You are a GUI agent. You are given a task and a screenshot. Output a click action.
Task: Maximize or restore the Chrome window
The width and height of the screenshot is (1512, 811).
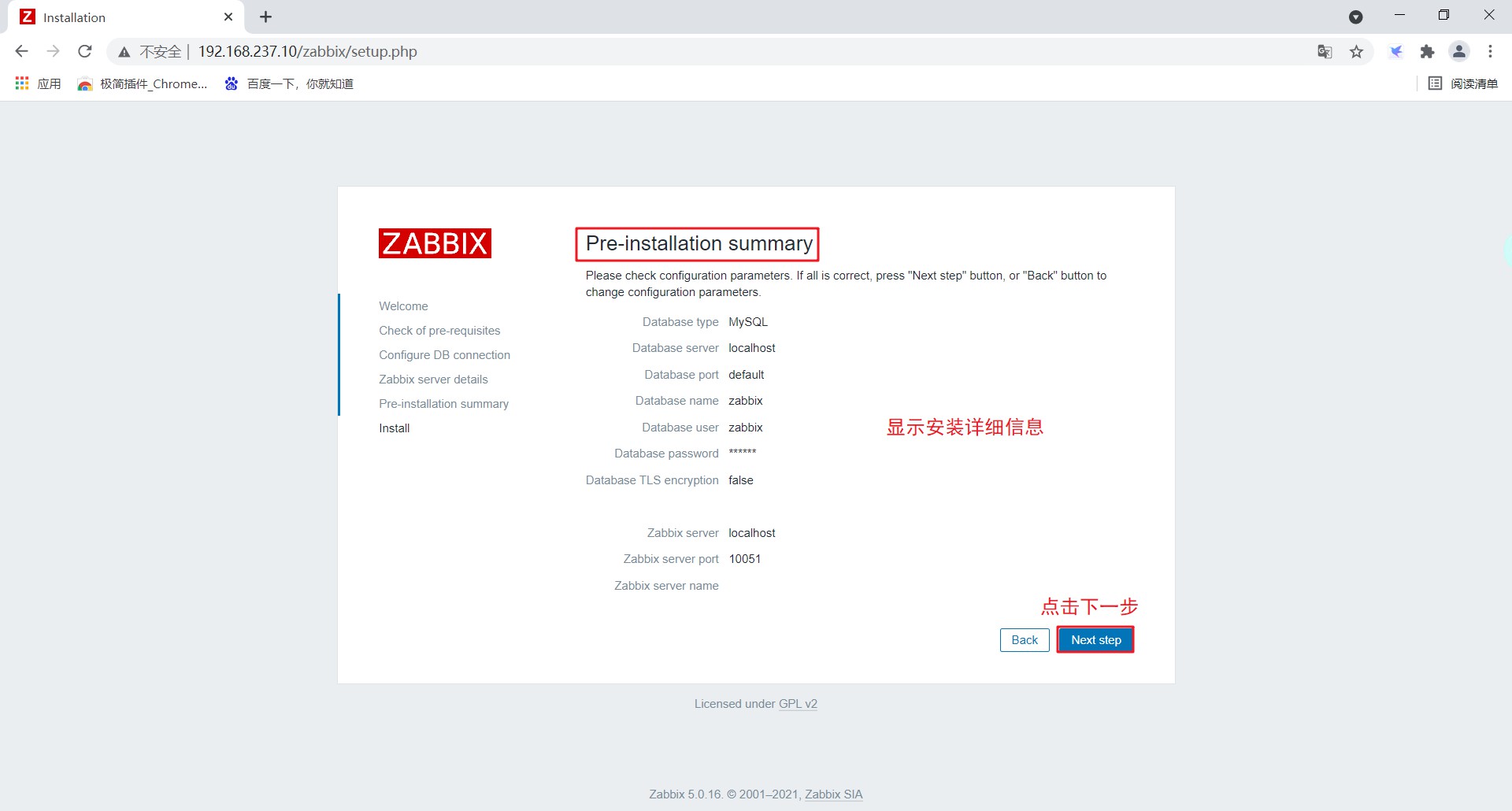pos(1443,15)
